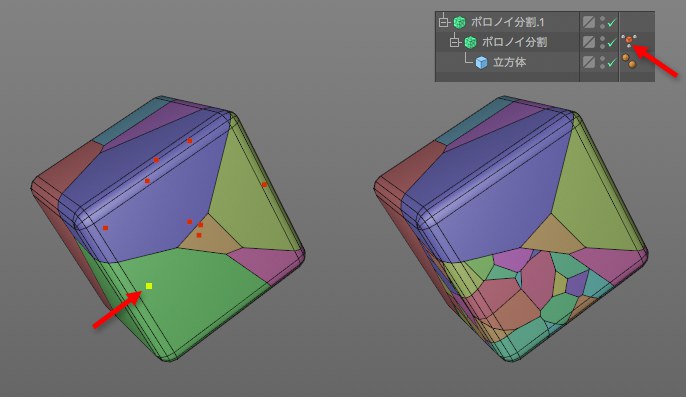The width and height of the screenshot is (686, 397).
Task: Collapse the child ボロノイ分割 hierarchy
Action: pyautogui.click(x=455, y=42)
